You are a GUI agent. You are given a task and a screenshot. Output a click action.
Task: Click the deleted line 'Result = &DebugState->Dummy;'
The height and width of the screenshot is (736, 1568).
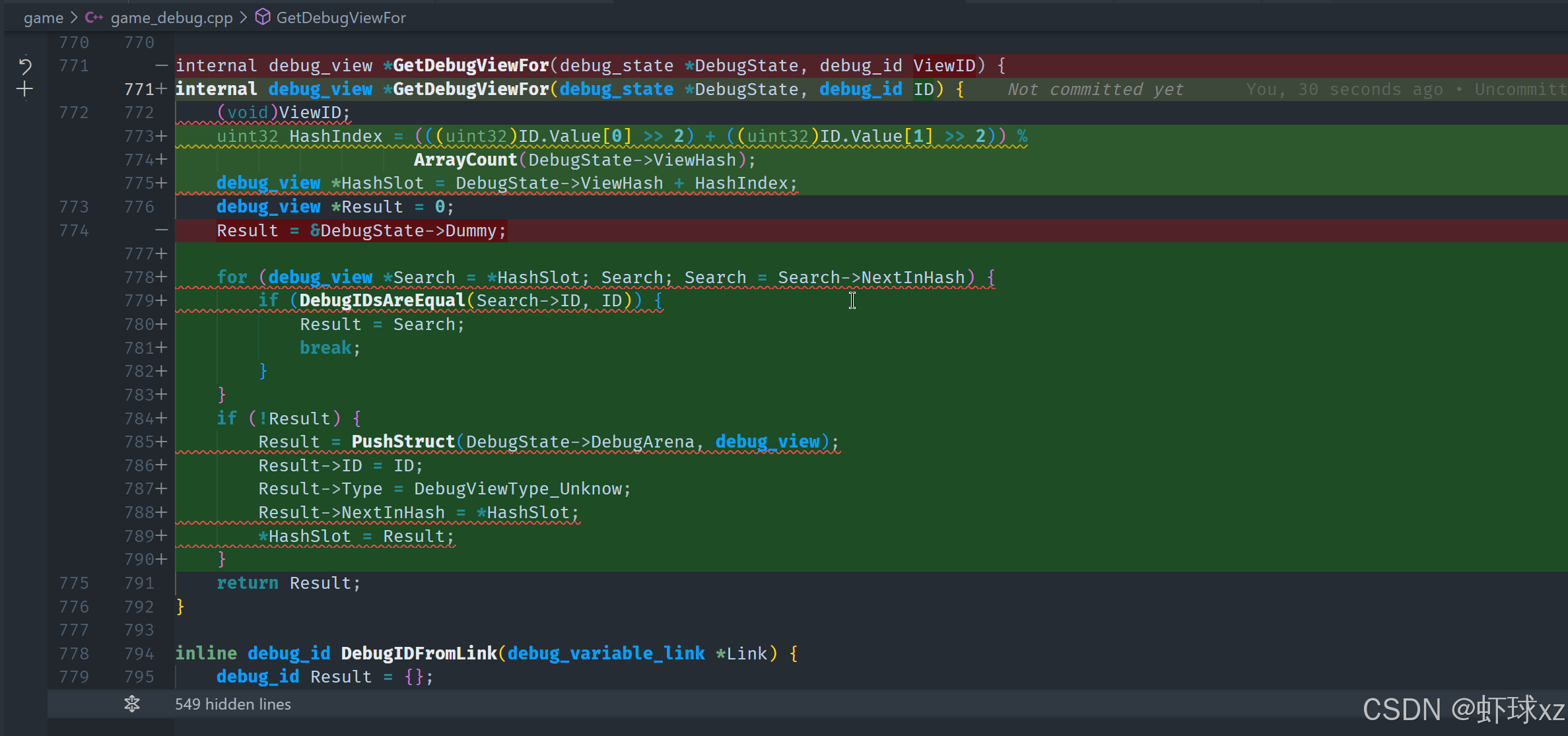point(361,230)
